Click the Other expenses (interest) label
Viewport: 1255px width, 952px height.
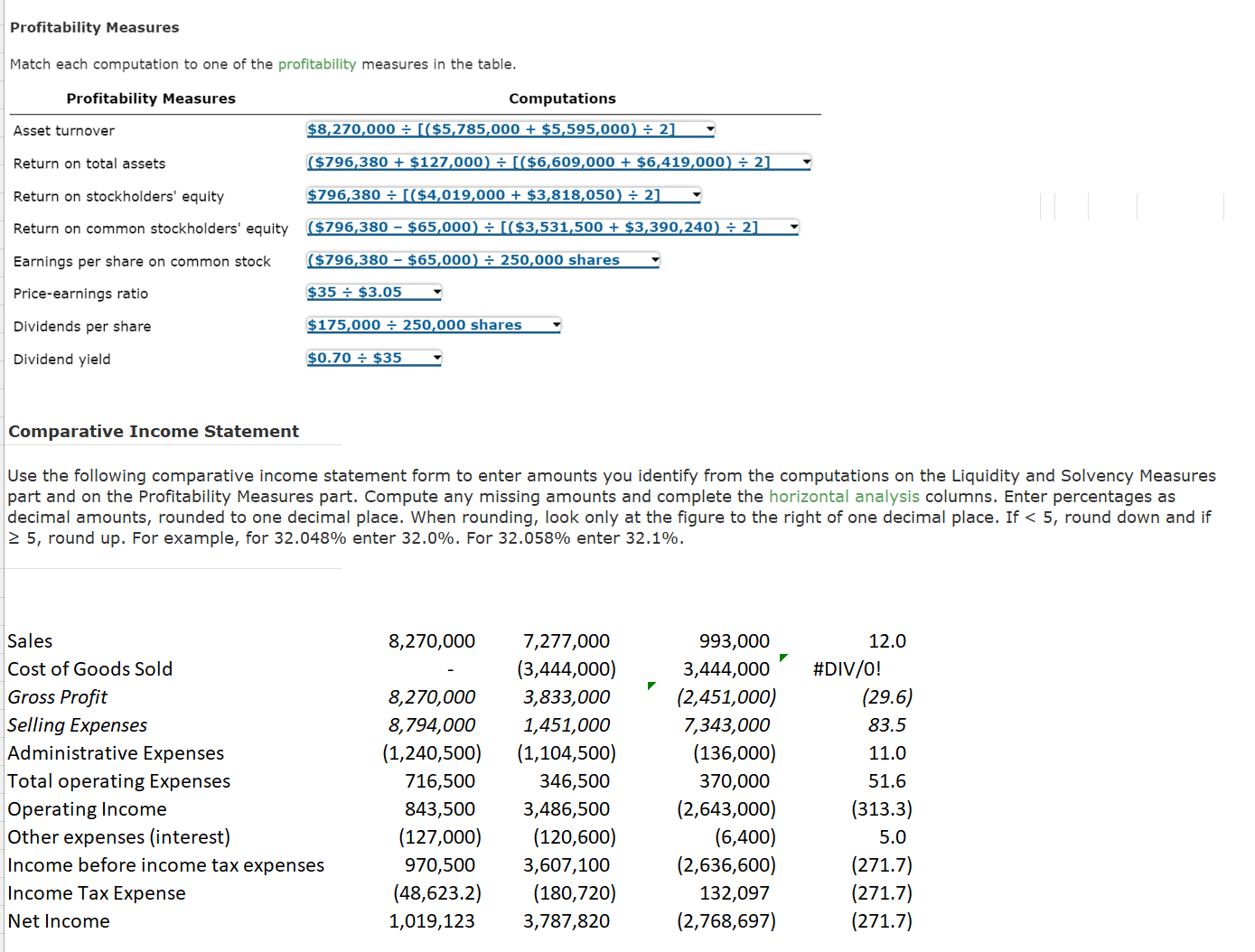[x=119, y=837]
